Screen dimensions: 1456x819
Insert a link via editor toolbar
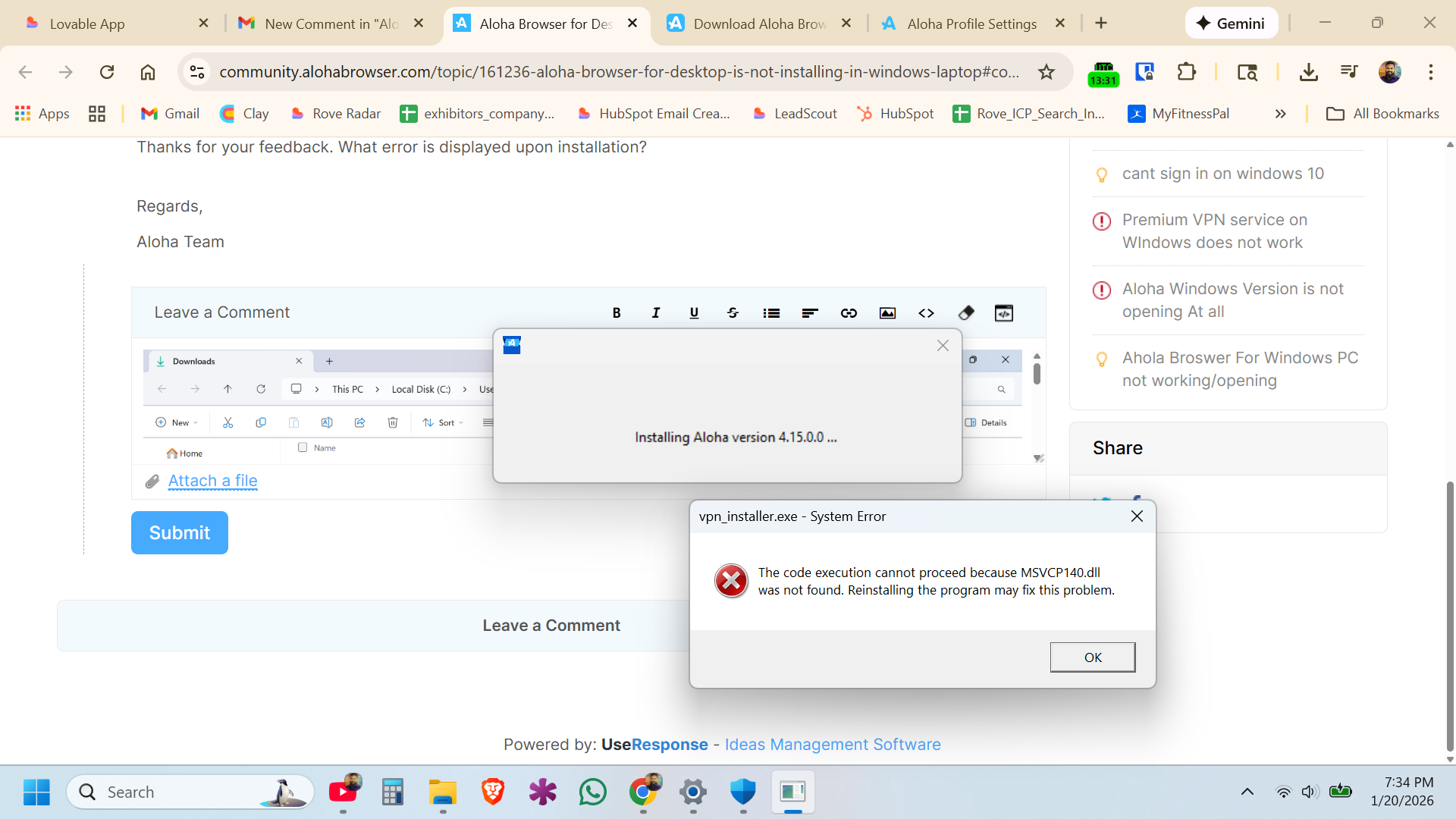pos(849,313)
